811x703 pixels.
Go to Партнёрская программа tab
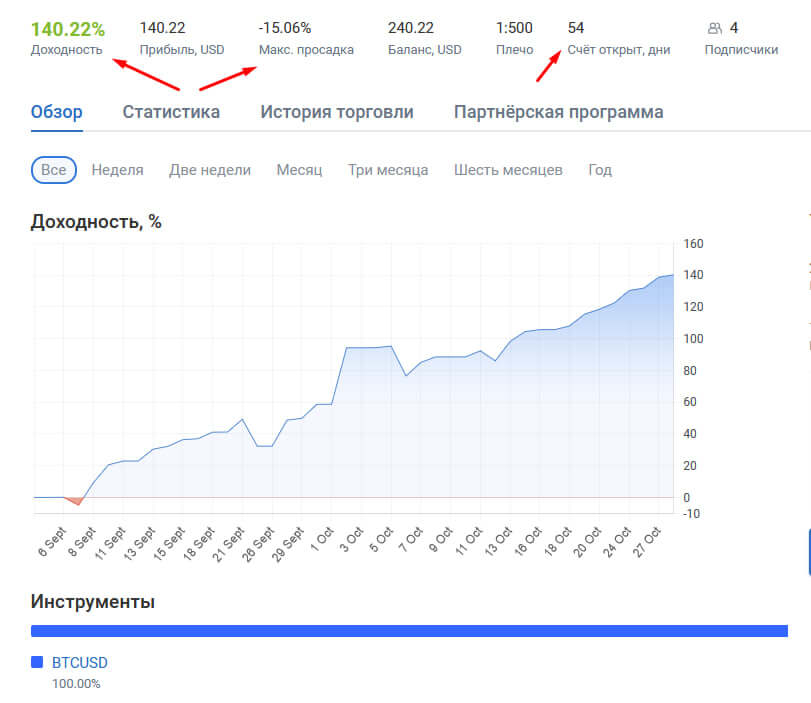point(559,112)
